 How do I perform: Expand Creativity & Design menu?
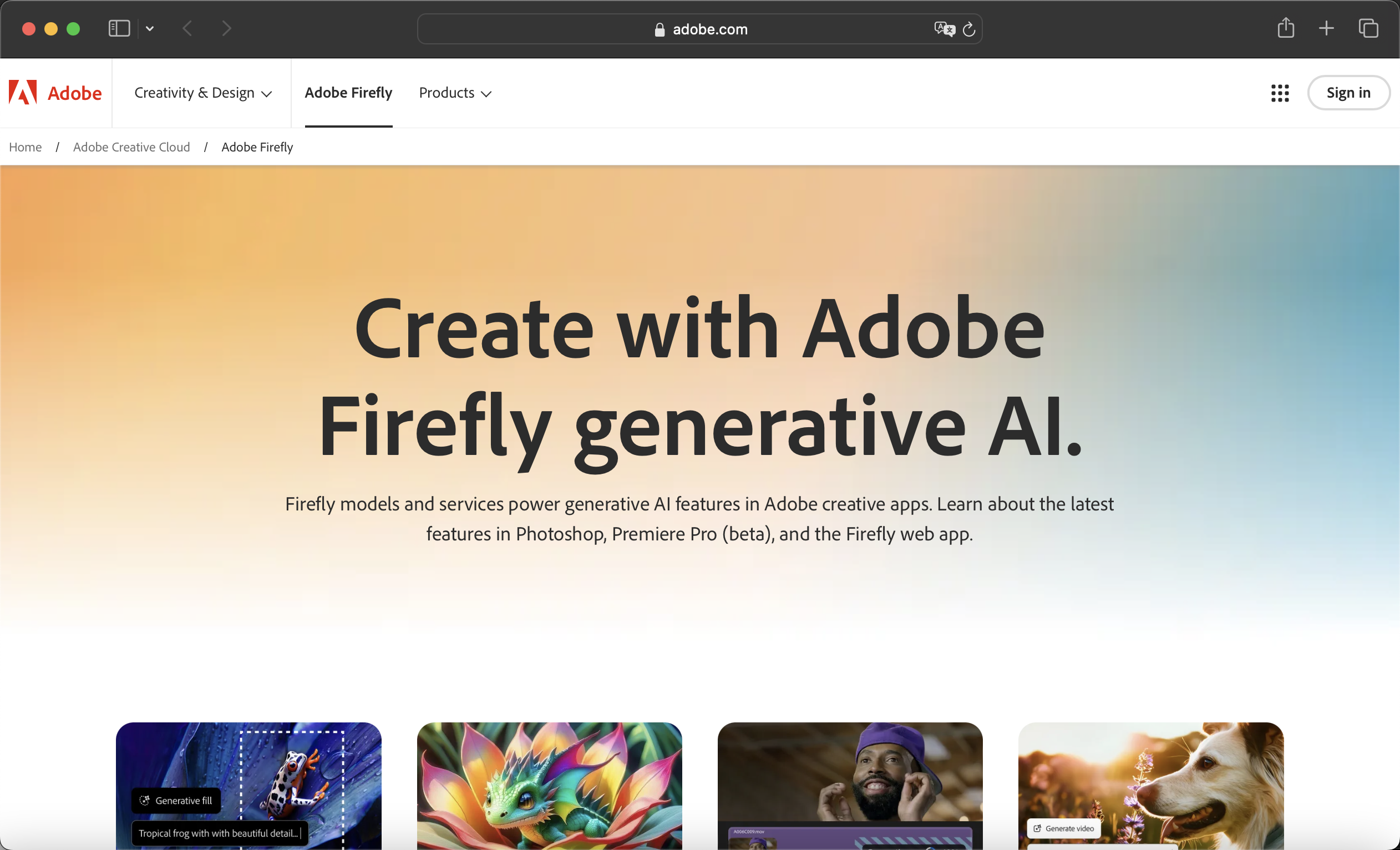(x=203, y=93)
